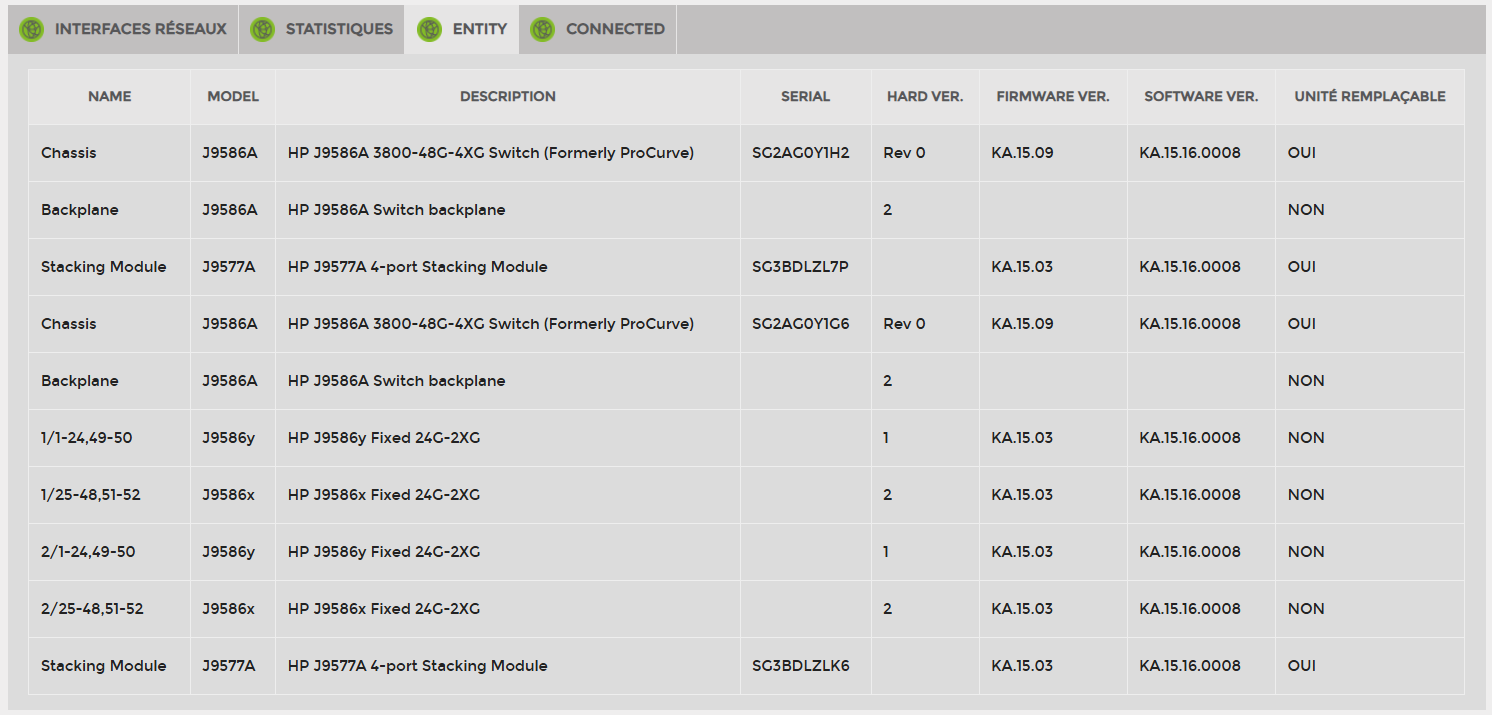Screen dimensions: 1492x715
Task: Click the name 1/25-48,51-52
Action: (92, 495)
